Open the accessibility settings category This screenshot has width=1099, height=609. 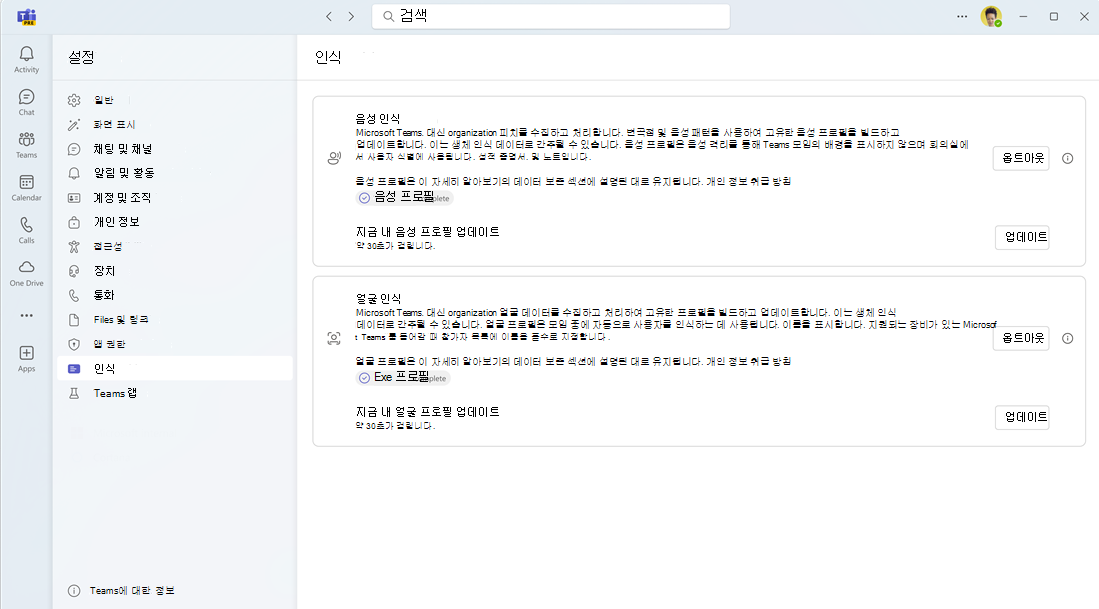[175, 247]
